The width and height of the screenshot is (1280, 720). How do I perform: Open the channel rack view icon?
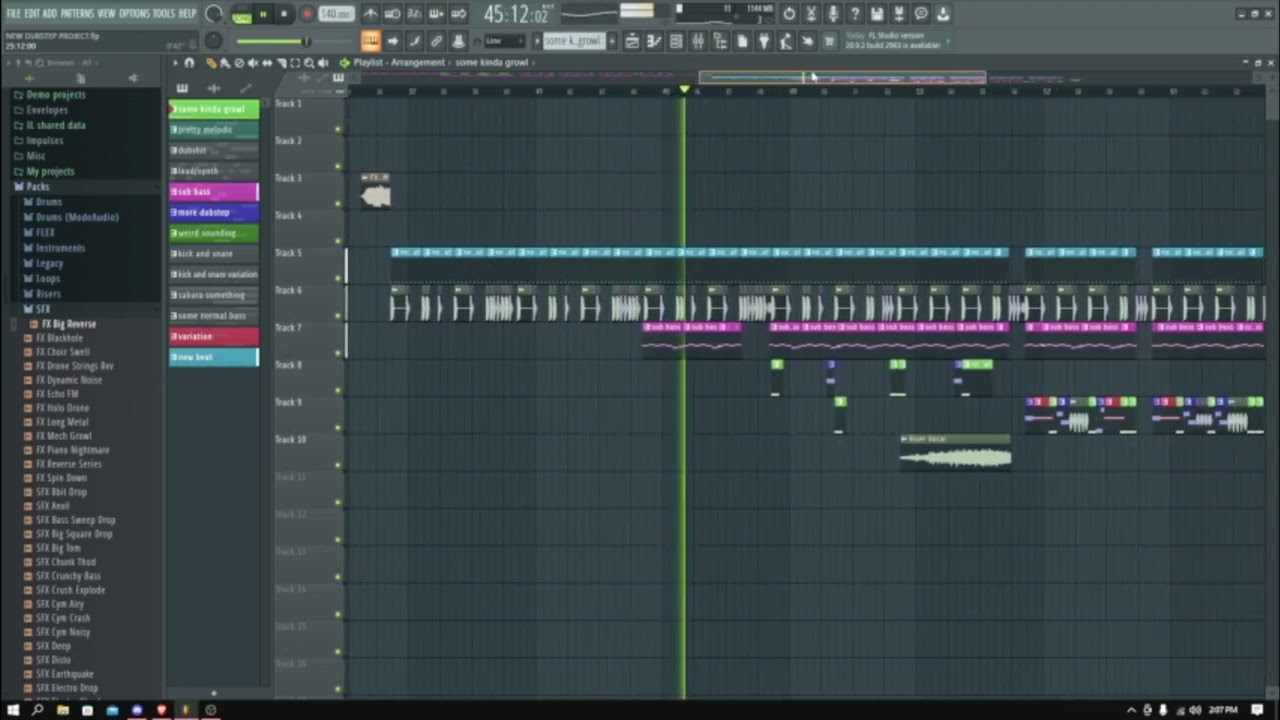click(x=675, y=41)
